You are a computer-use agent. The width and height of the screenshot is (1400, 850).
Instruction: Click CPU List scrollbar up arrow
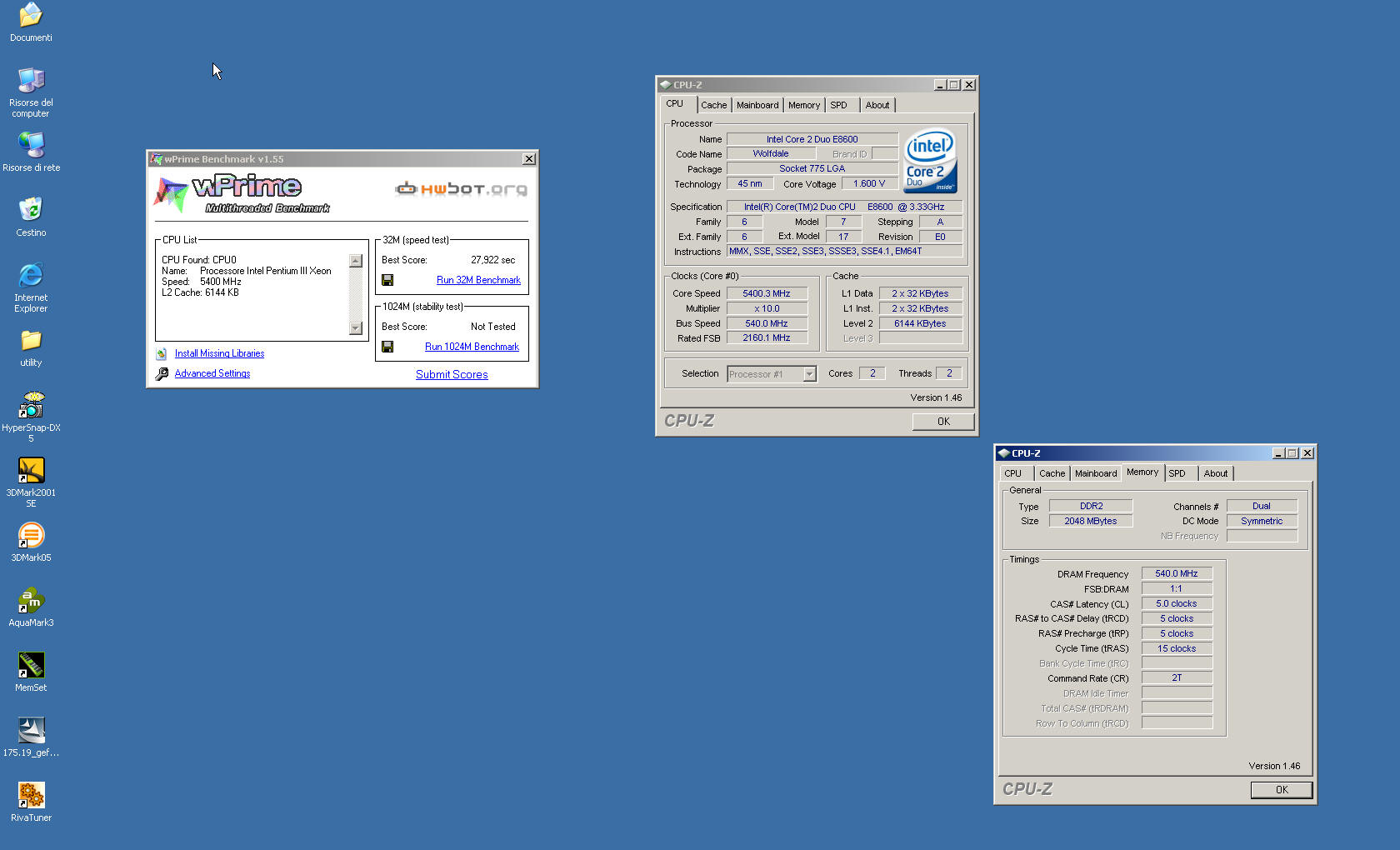[x=356, y=261]
